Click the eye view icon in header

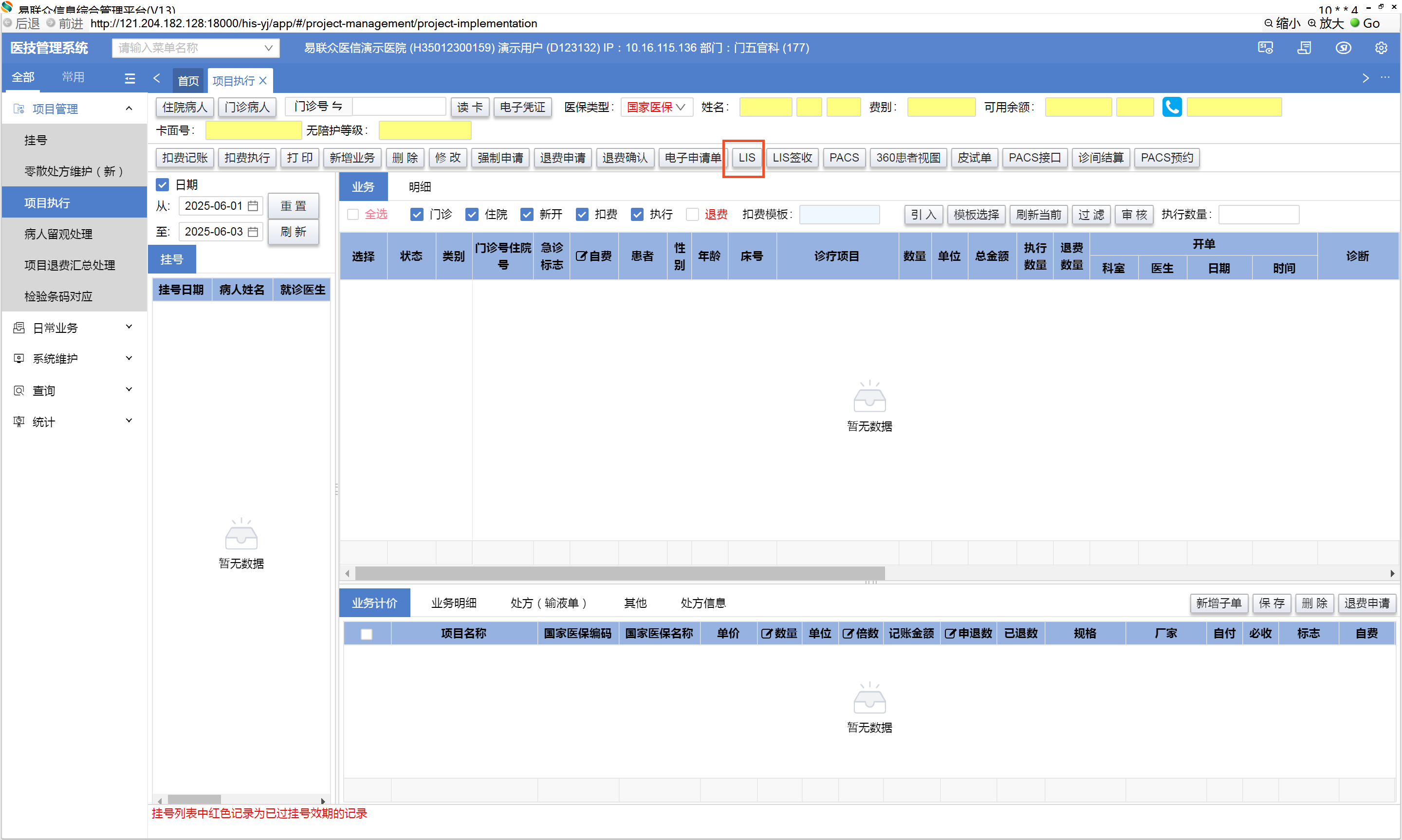pos(1343,48)
